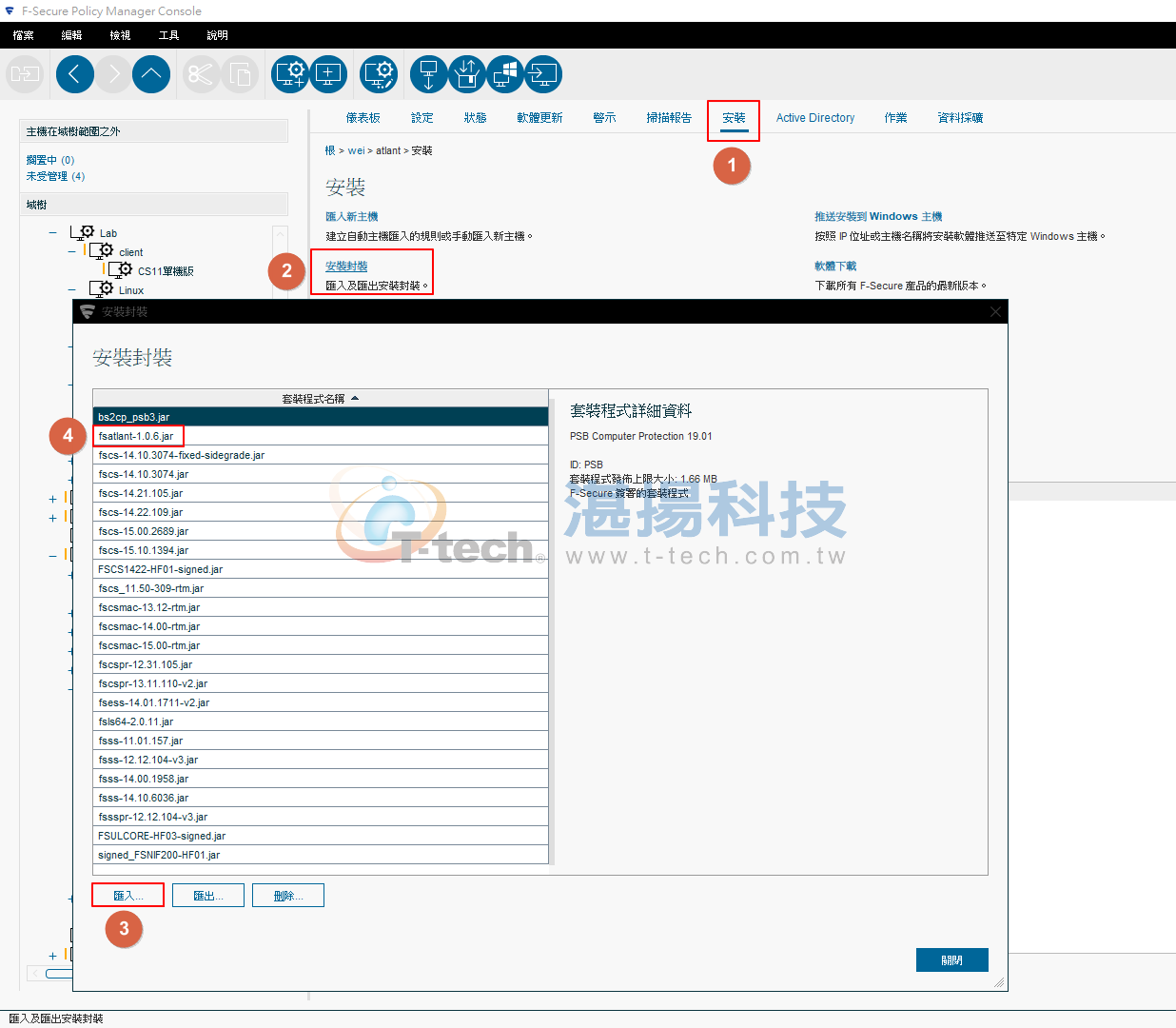Viewport: 1176px width, 1028px height.
Task: Select the fsls64-2.0.11.jar package
Action: pos(321,722)
